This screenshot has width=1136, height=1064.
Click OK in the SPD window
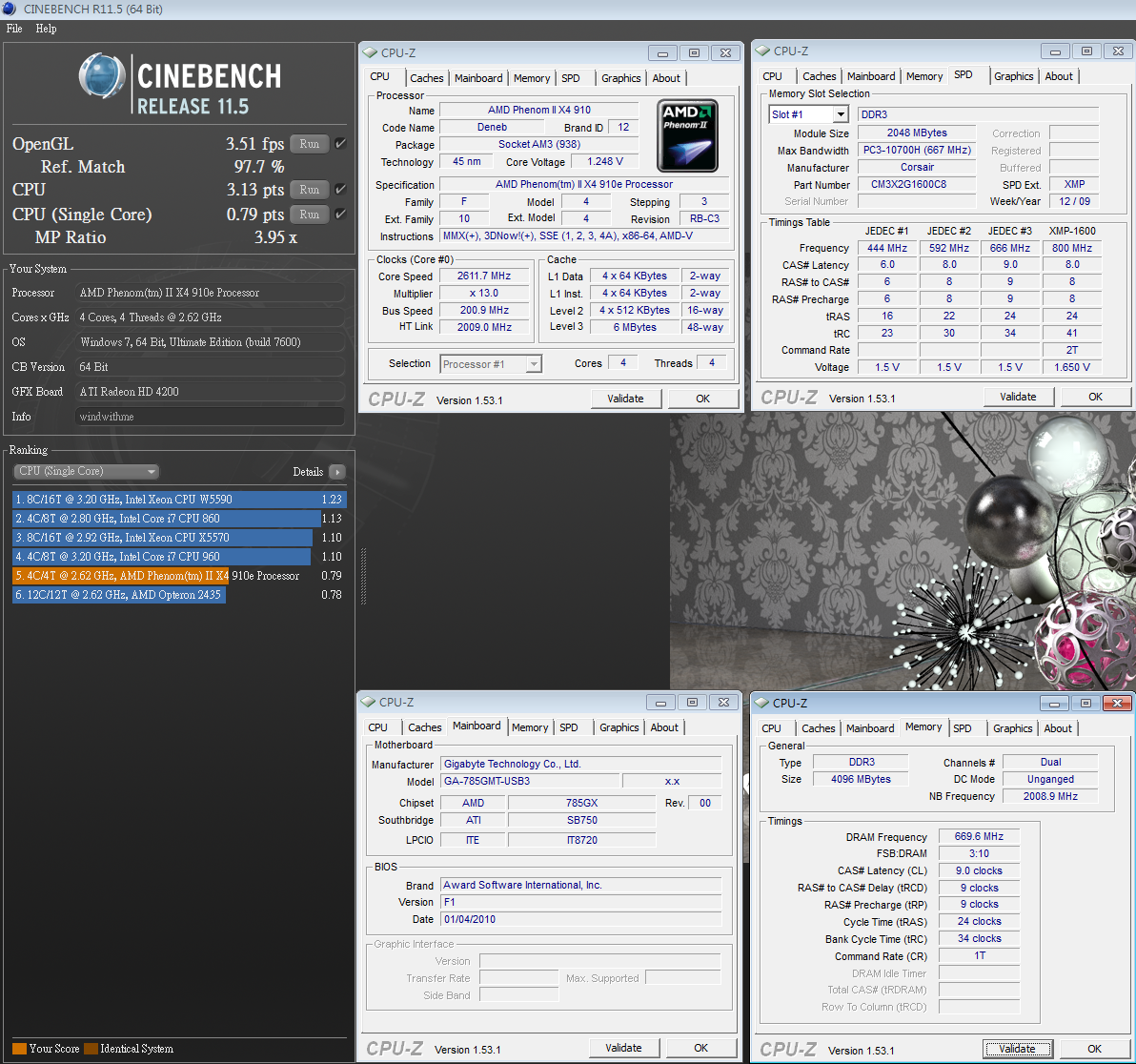[x=1095, y=397]
